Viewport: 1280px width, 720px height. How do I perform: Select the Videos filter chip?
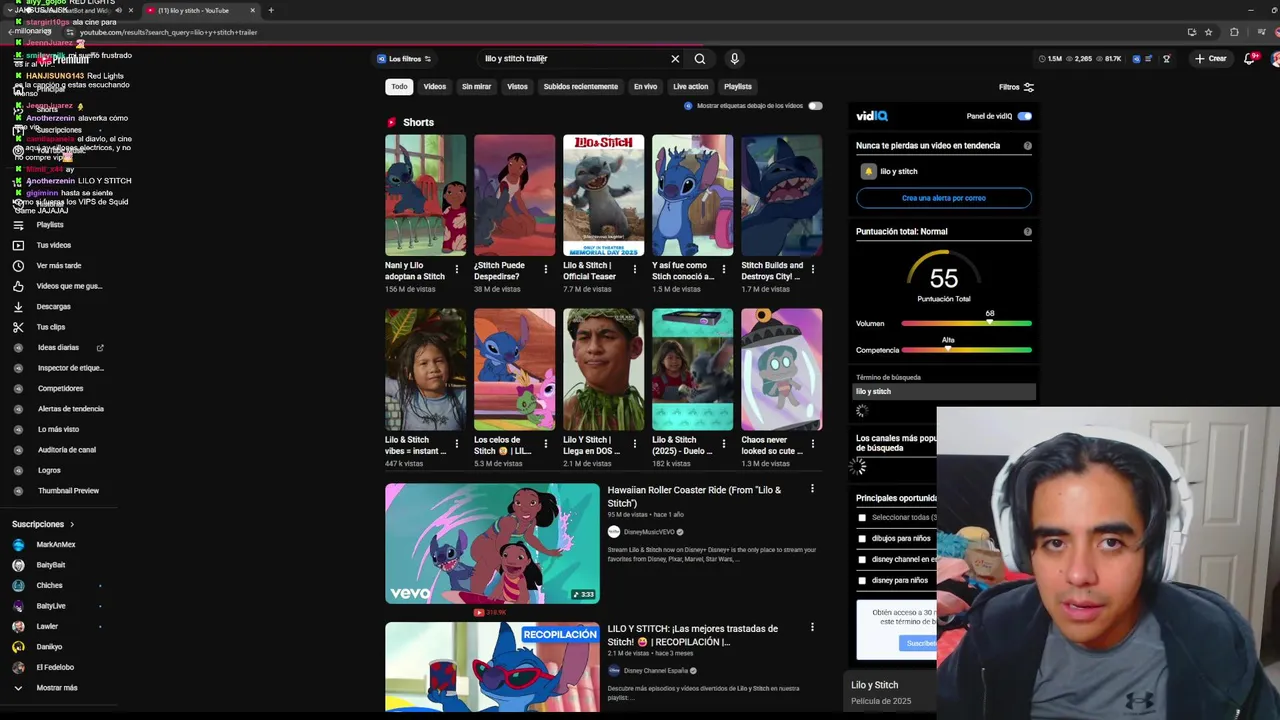point(435,87)
